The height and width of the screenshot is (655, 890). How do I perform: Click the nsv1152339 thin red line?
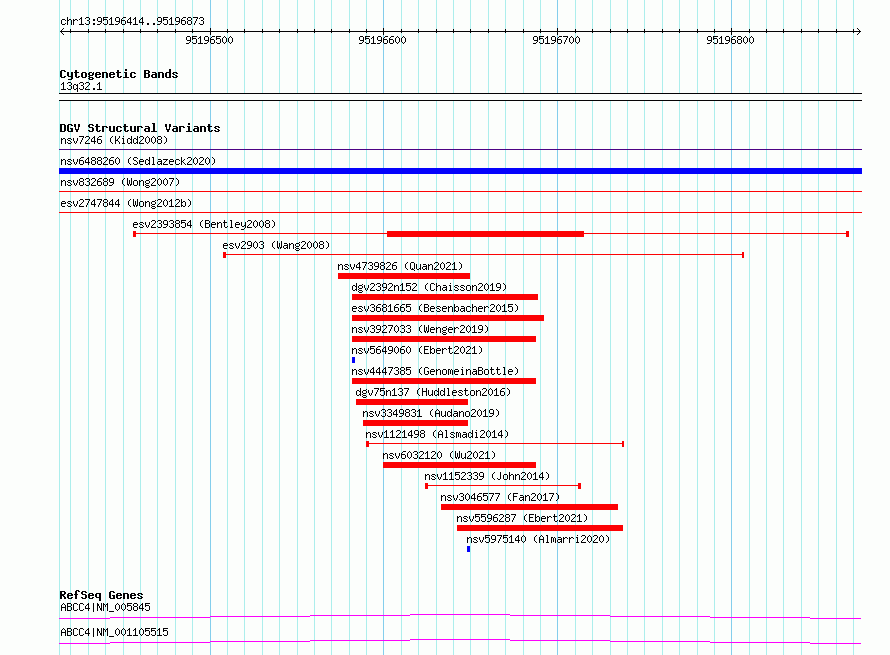point(503,486)
